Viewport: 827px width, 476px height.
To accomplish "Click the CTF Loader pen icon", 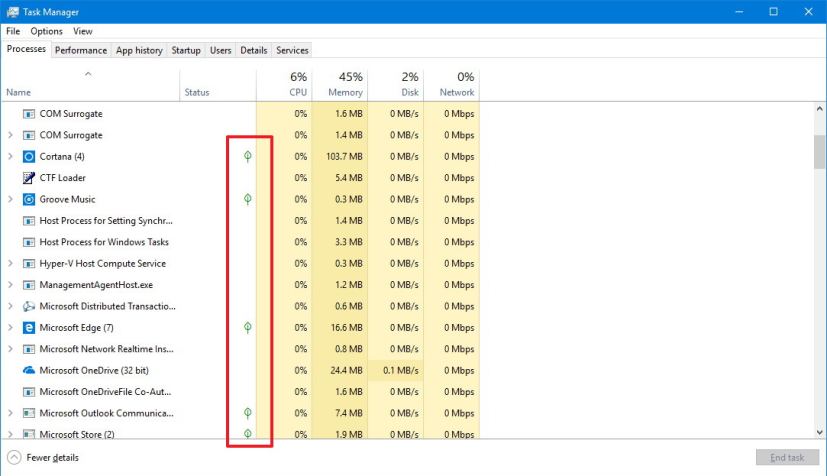I will point(29,178).
